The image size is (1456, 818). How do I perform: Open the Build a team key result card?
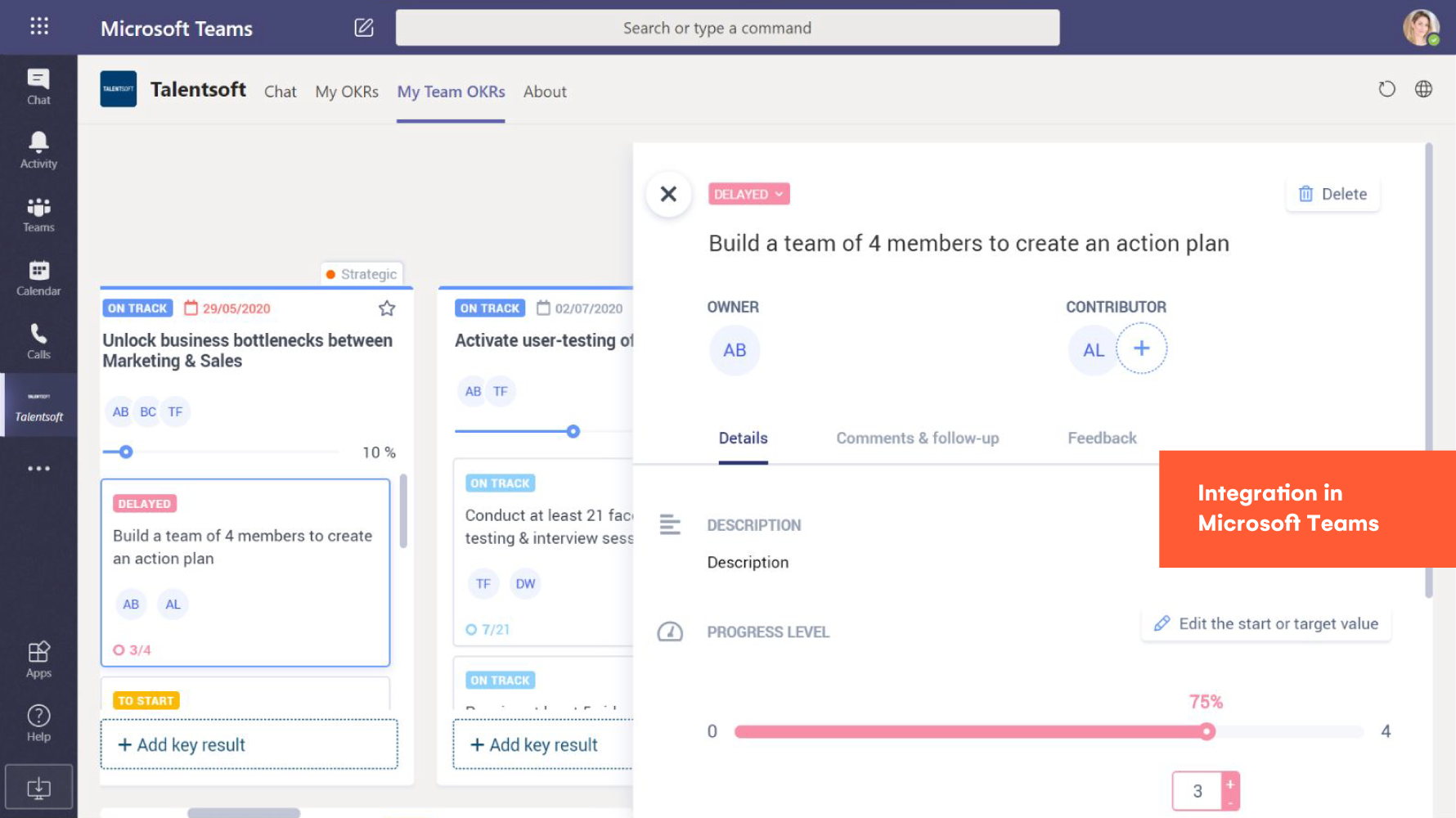coord(245,573)
